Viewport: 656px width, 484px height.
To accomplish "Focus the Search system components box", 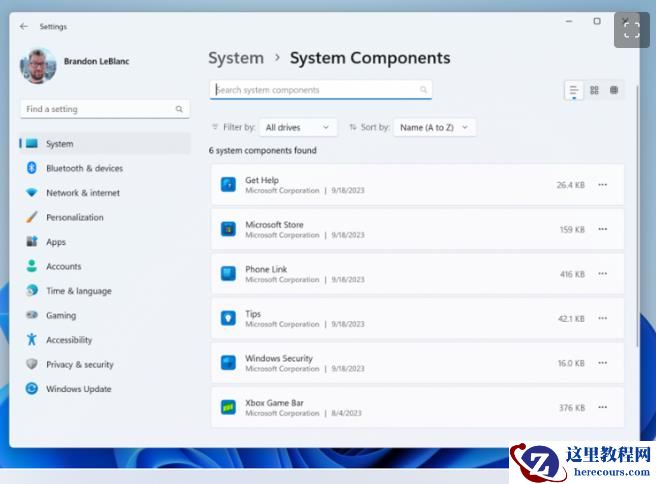I will coord(320,90).
